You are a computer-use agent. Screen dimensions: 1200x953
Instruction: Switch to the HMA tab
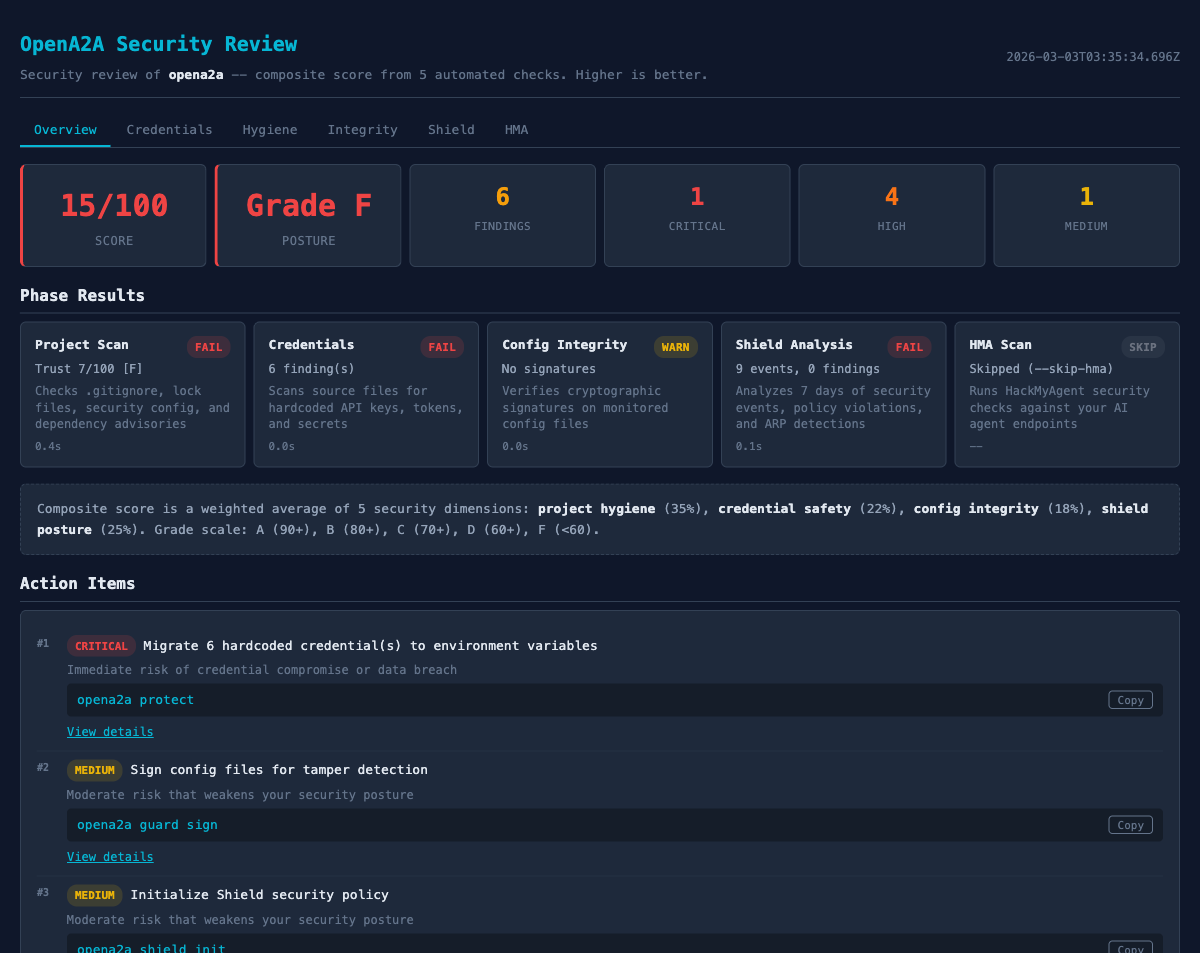pos(516,129)
